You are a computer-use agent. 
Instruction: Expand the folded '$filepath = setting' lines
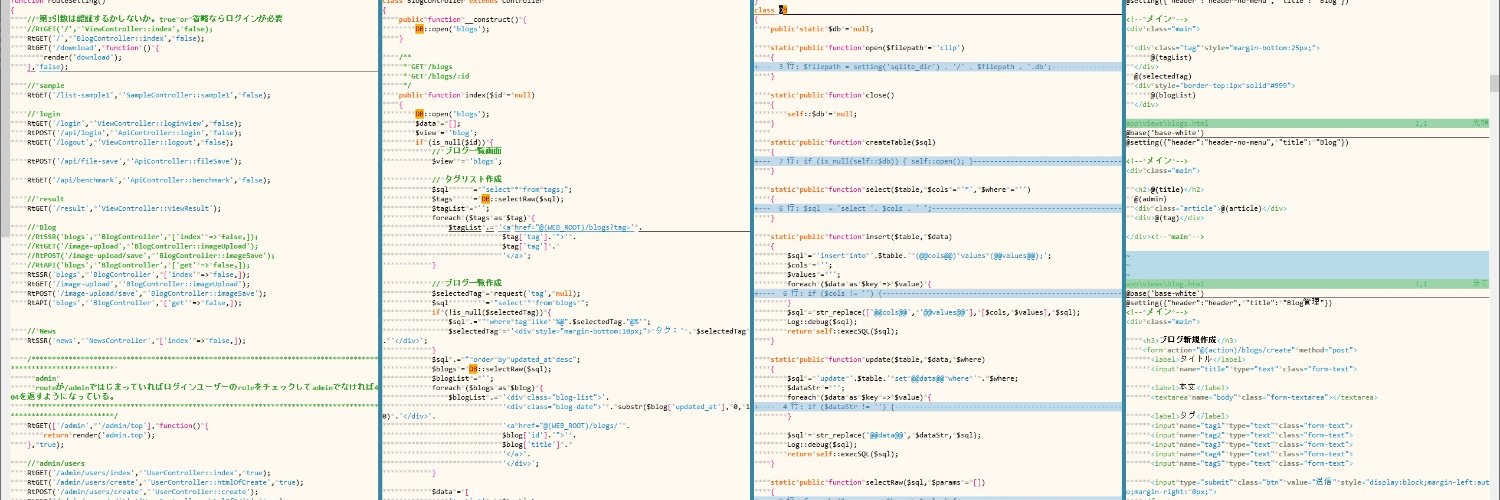click(x=938, y=66)
